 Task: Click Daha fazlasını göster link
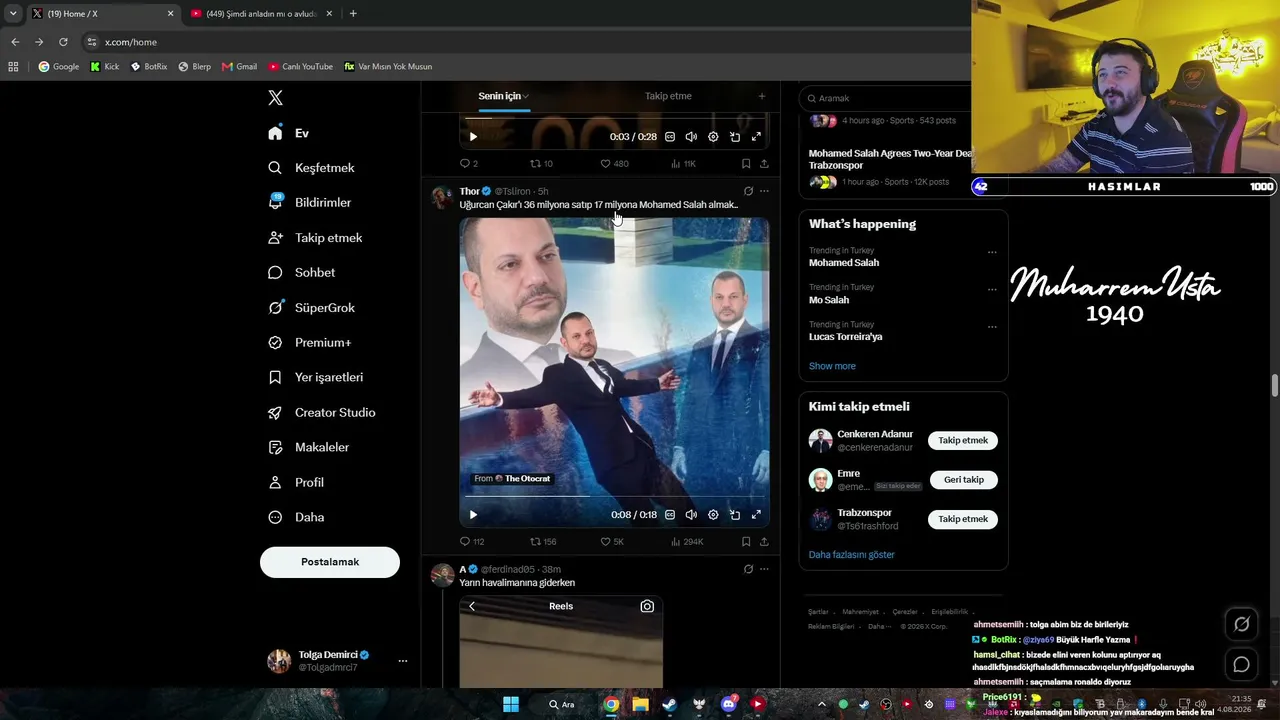852,554
